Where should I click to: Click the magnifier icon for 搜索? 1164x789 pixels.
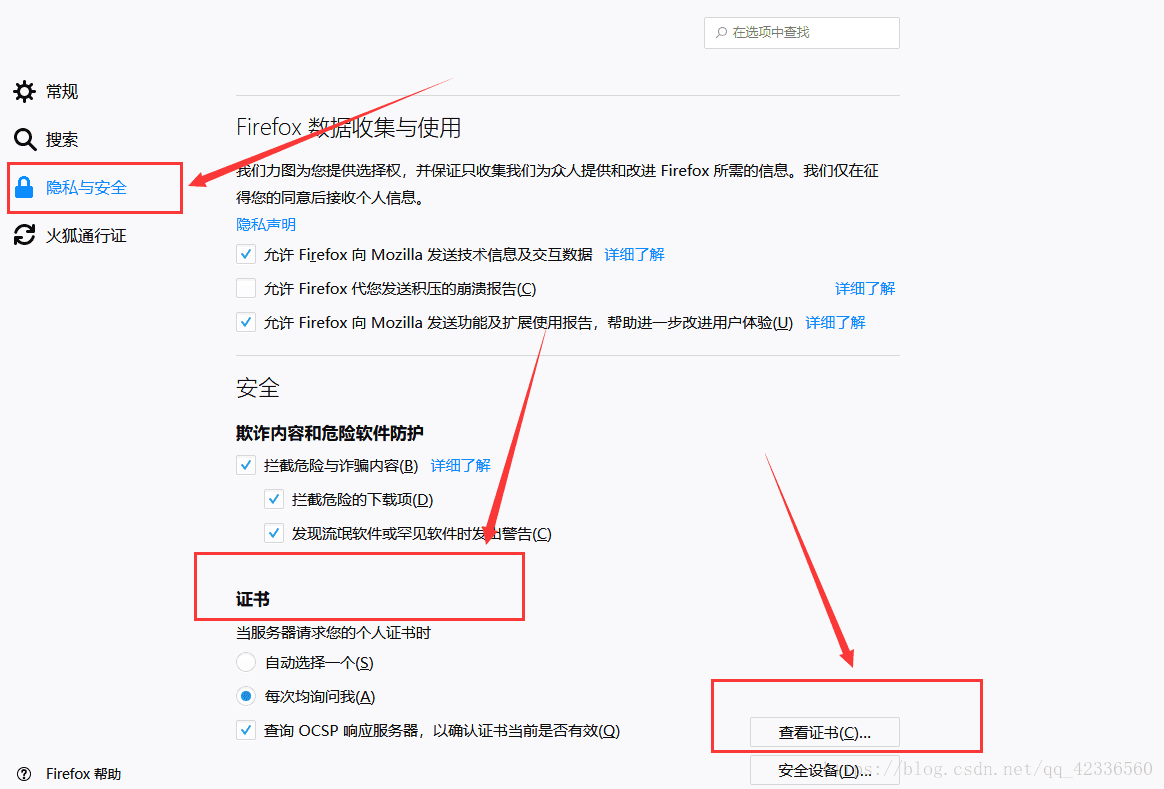pyautogui.click(x=24, y=140)
